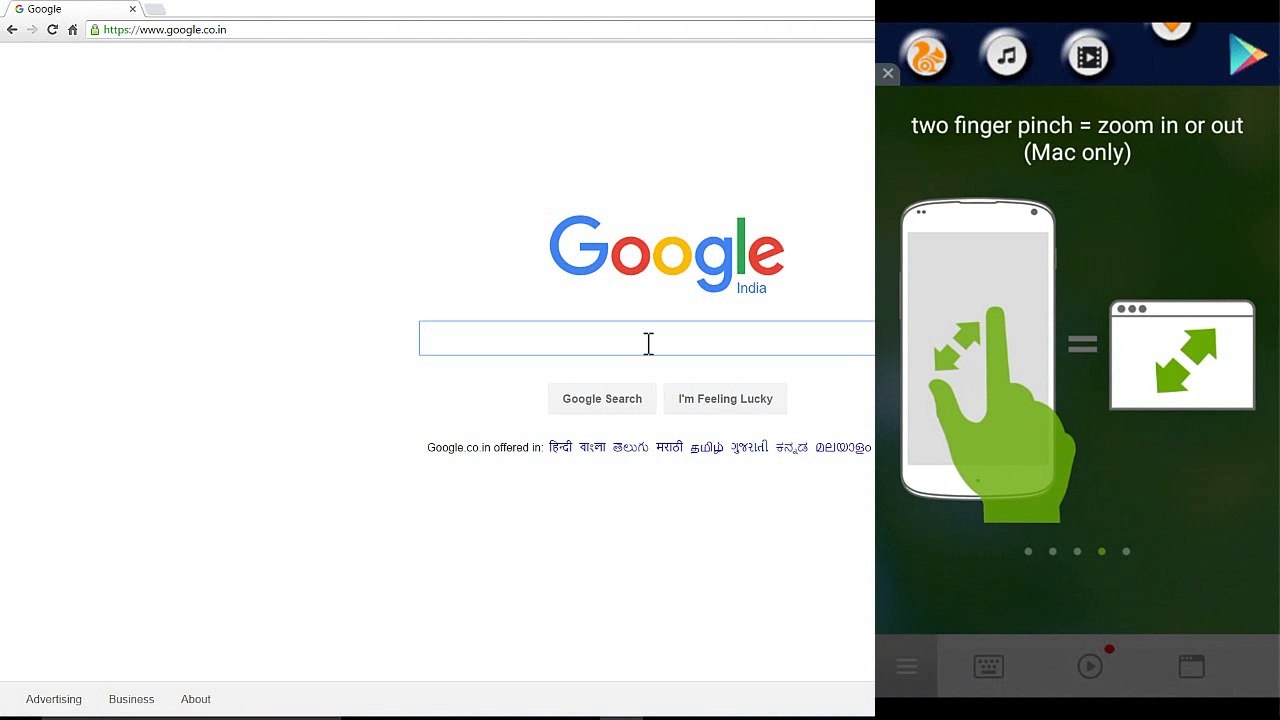1280x720 pixels.
Task: Click the browser window icon in bottom bar
Action: 1191,667
